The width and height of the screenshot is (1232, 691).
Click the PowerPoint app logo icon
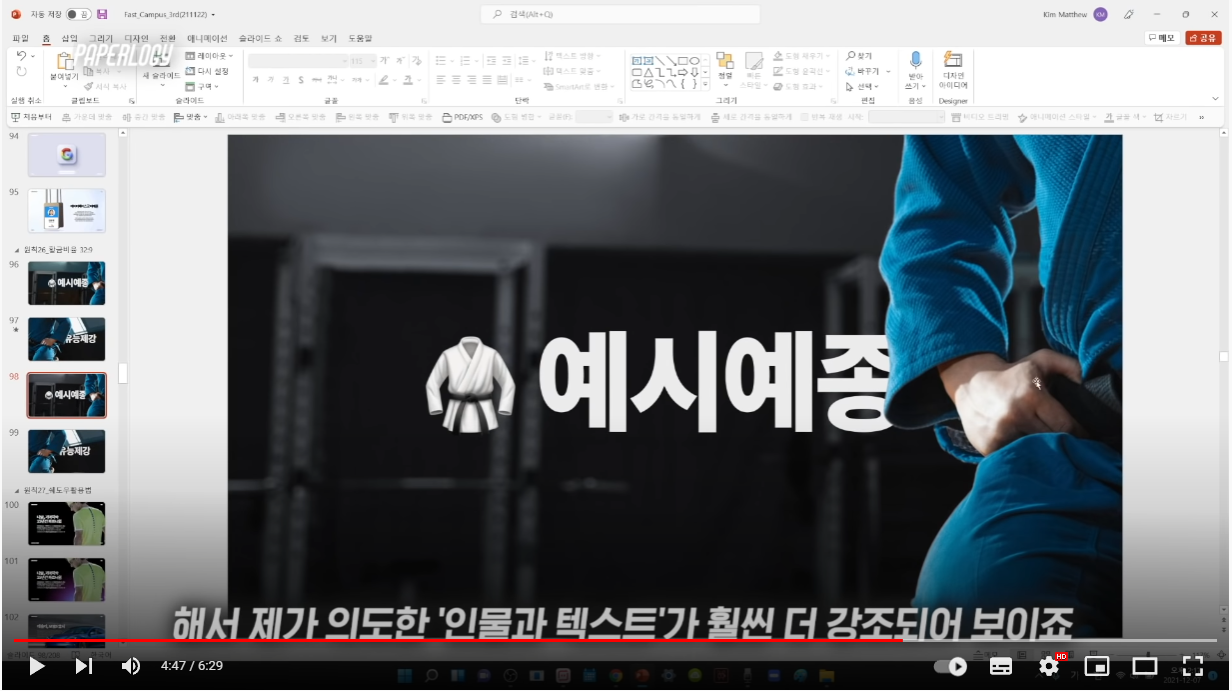[x=15, y=14]
